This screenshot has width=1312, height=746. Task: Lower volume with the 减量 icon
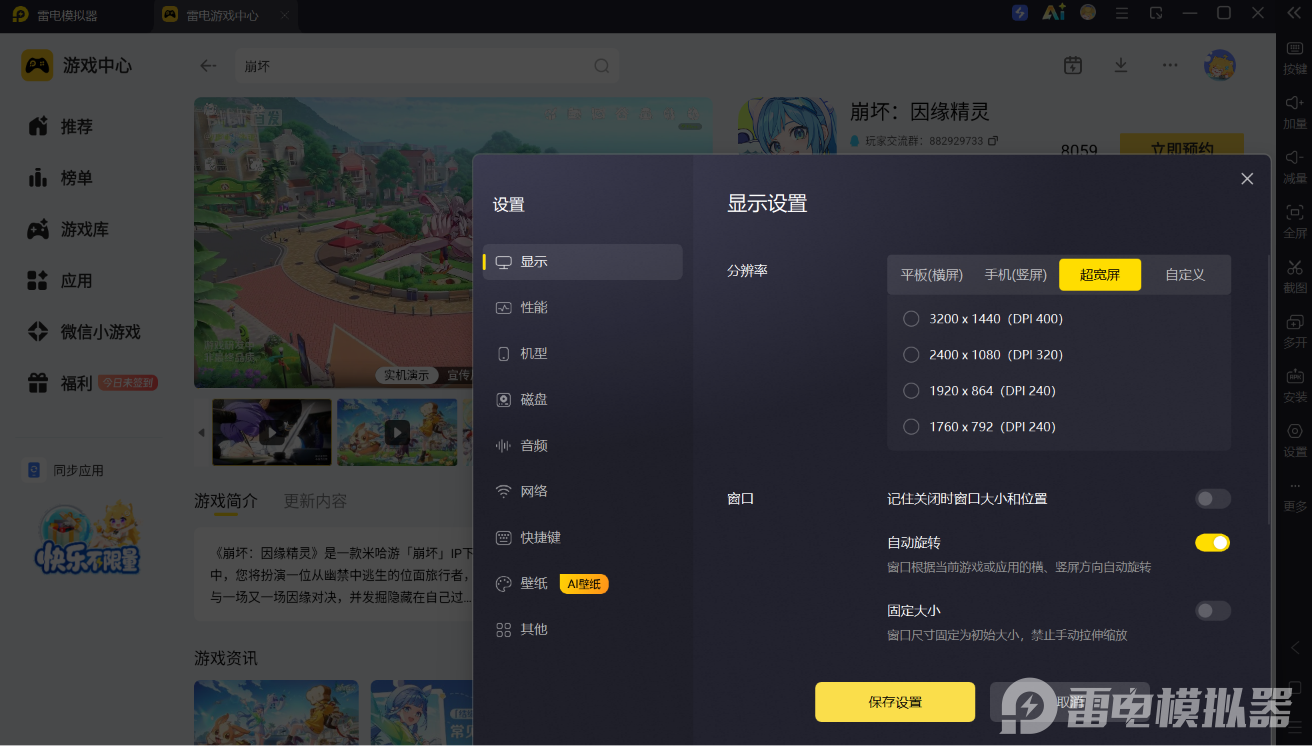coord(1295,158)
